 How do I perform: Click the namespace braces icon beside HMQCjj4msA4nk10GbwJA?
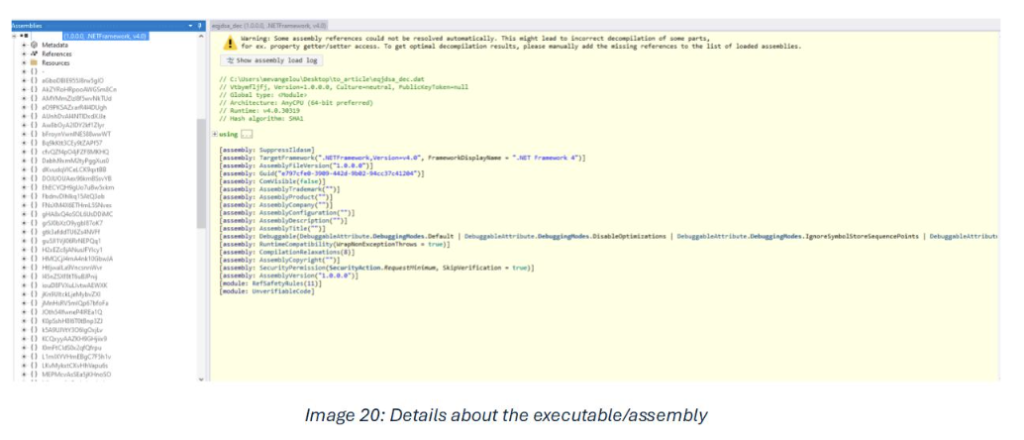click(x=34, y=258)
